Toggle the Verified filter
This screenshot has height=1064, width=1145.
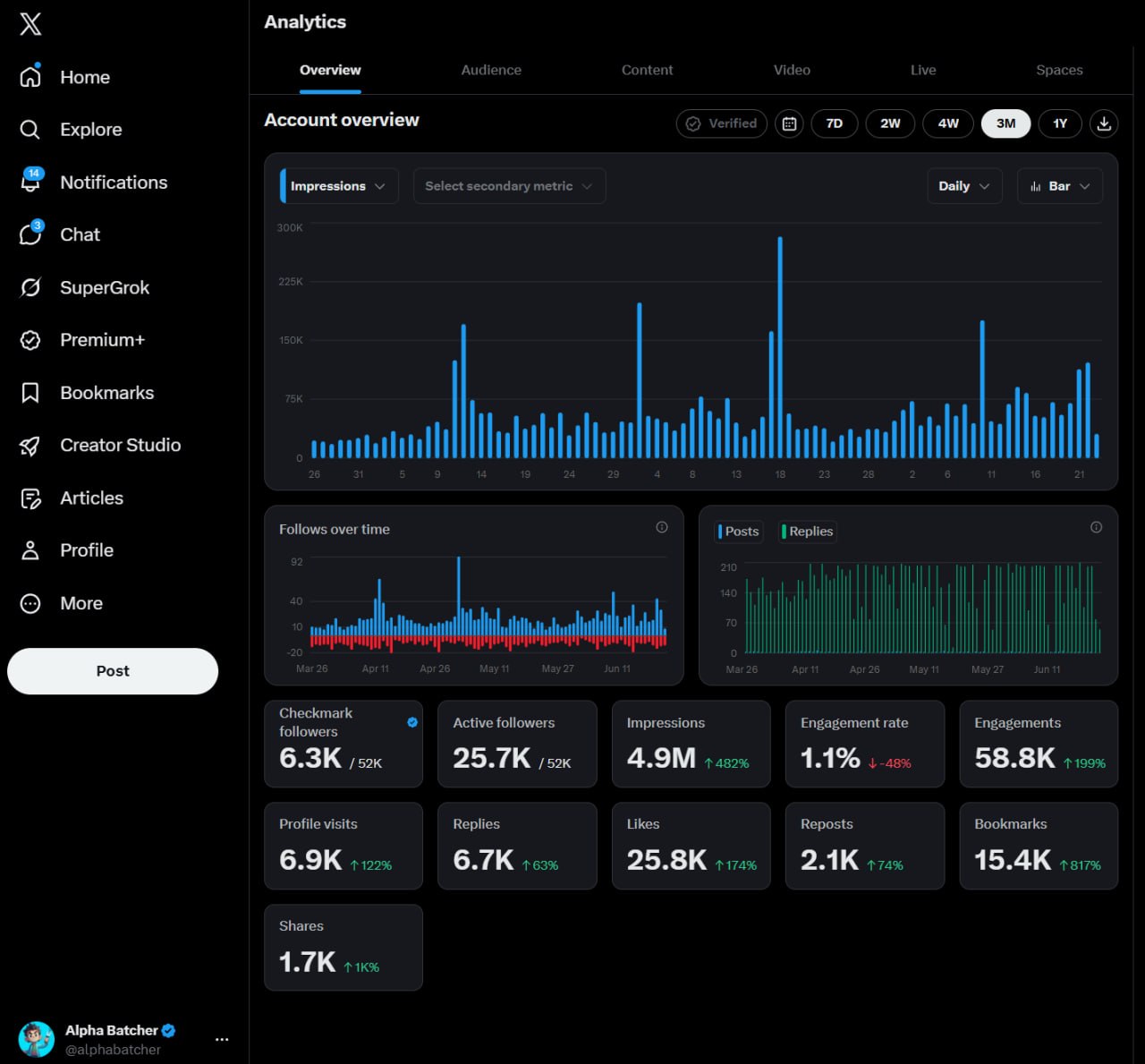click(x=722, y=123)
